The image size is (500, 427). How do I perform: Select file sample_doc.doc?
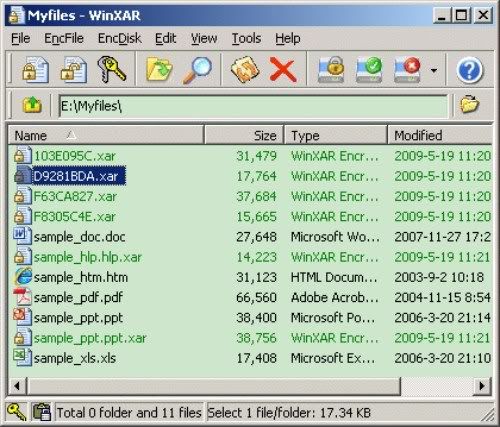coord(80,237)
